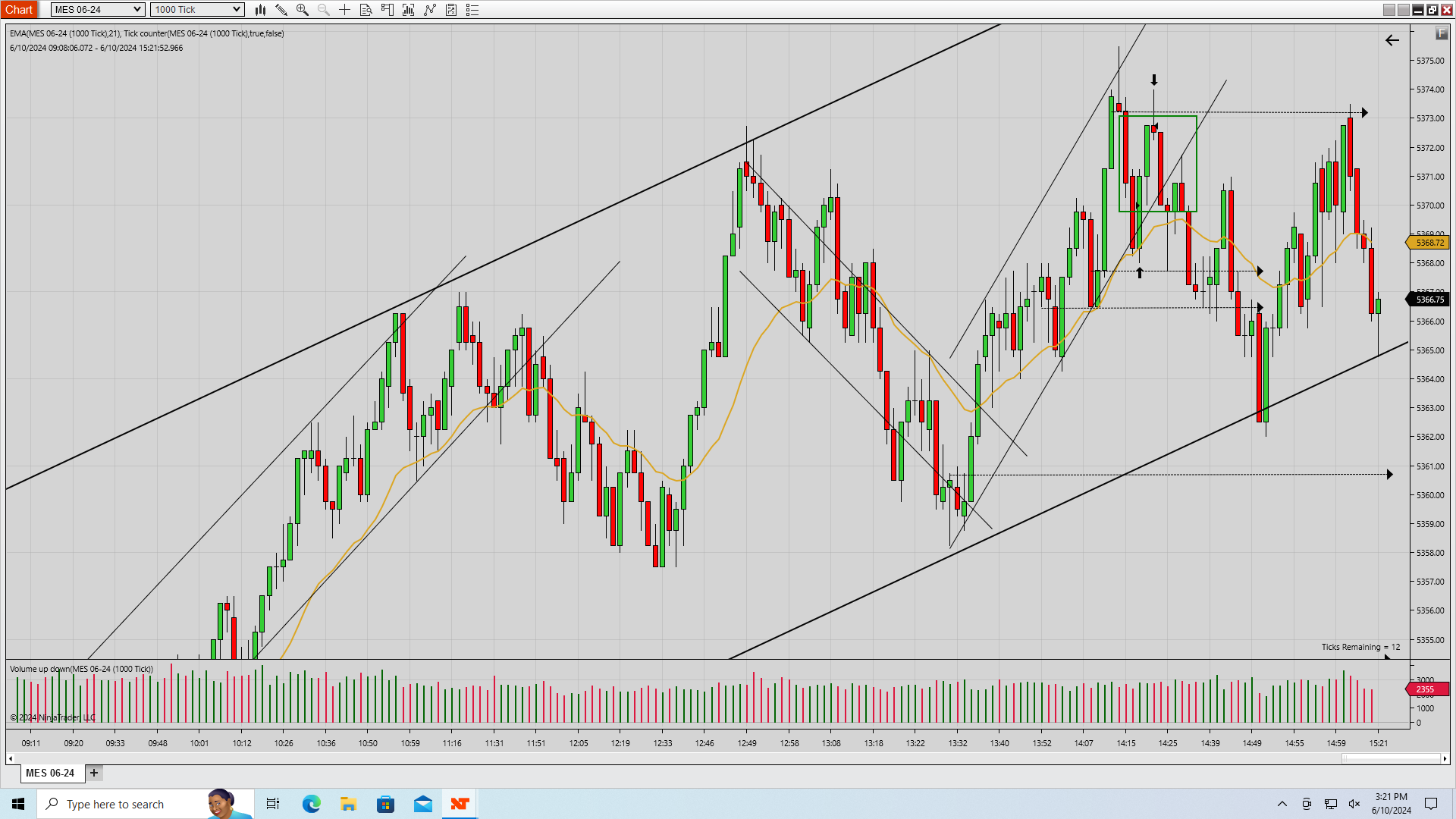This screenshot has width=1456, height=819.
Task: Click the EMA indicator label text
Action: (146, 33)
